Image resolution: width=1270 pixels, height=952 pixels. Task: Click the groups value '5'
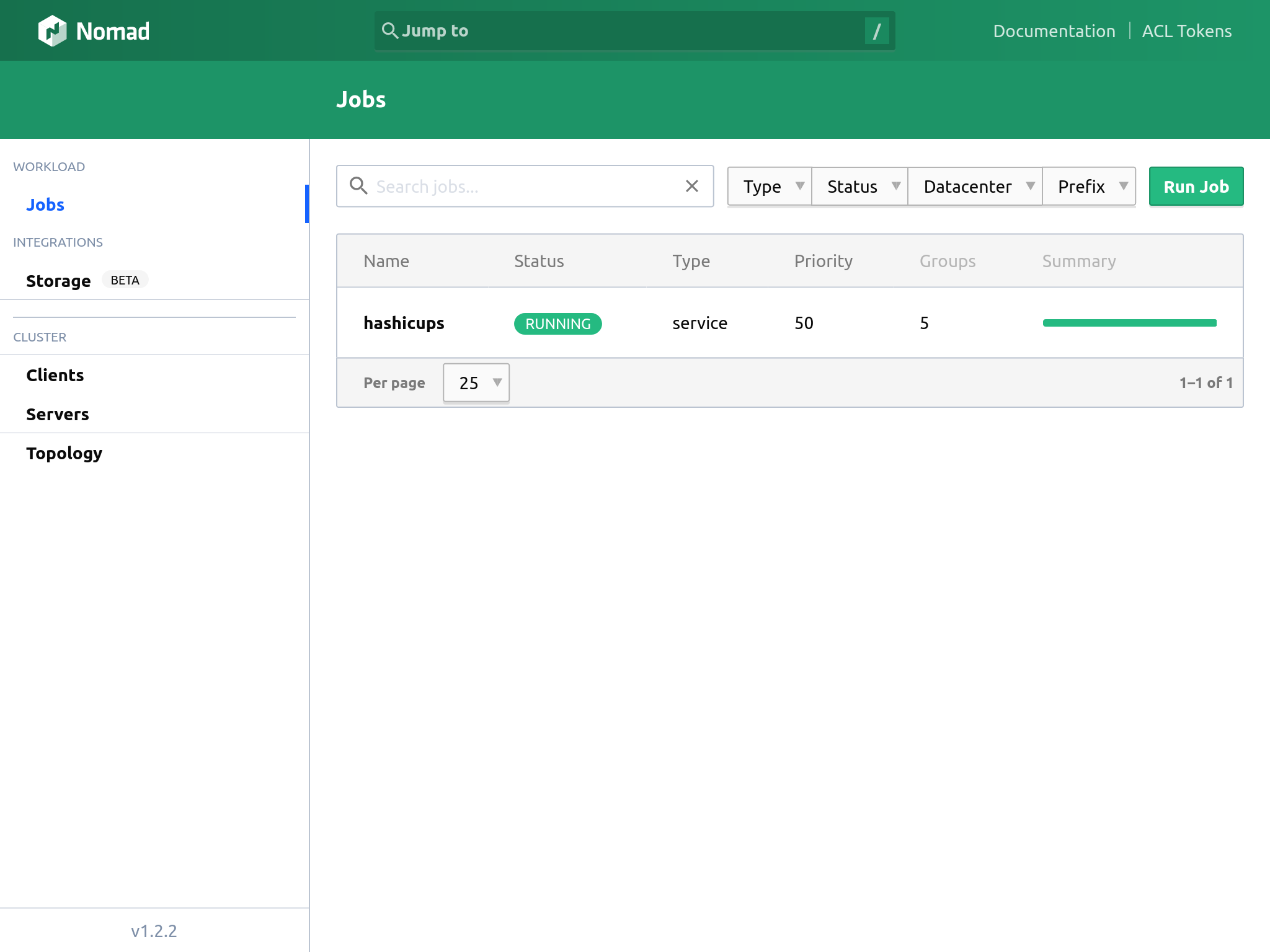pyautogui.click(x=924, y=323)
